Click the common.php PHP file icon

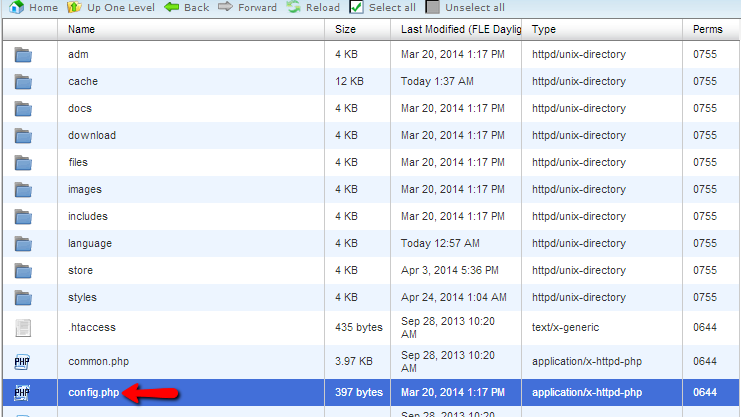coord(23,362)
